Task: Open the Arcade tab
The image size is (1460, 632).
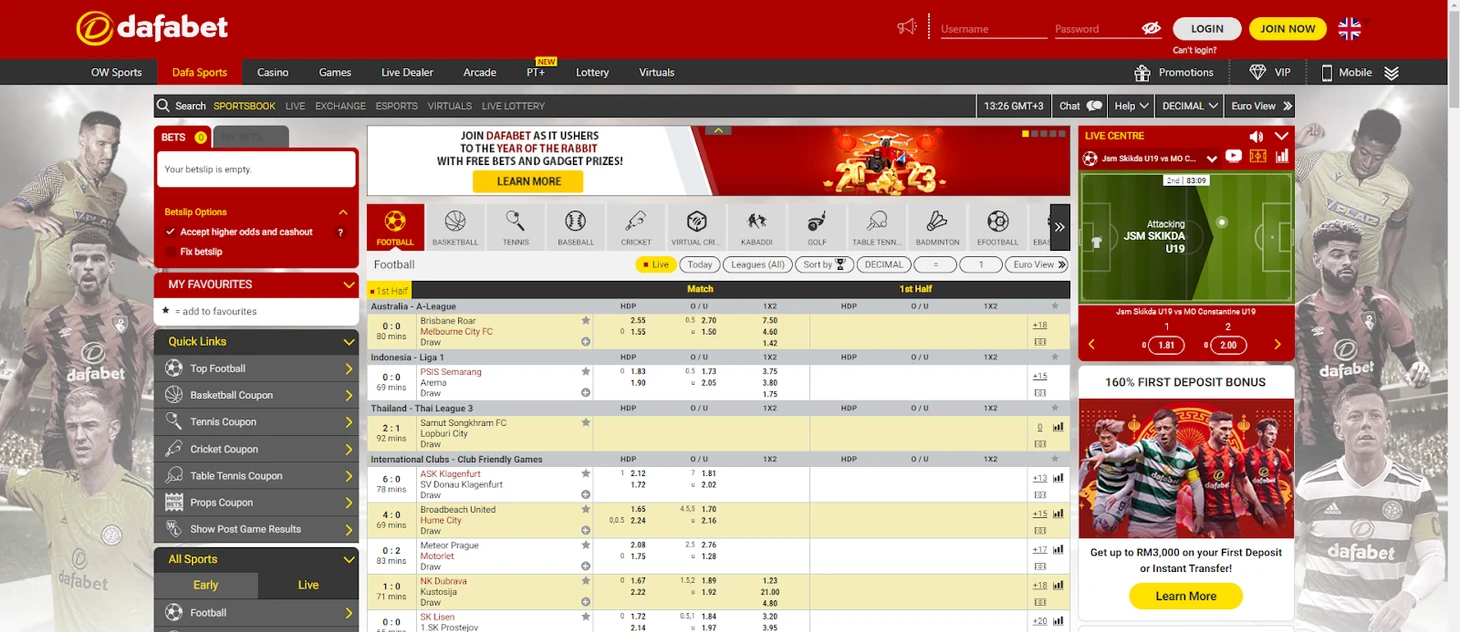Action: tap(480, 72)
